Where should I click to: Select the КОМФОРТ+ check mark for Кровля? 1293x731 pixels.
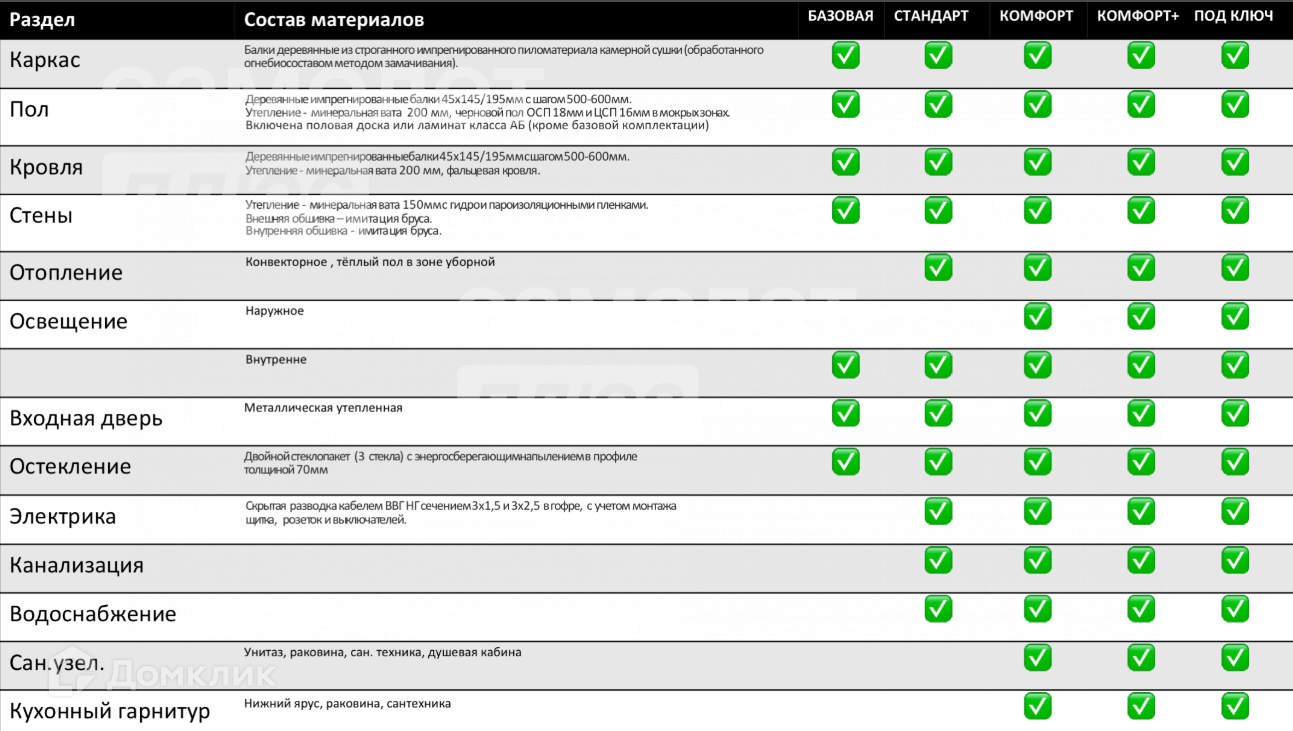1141,161
